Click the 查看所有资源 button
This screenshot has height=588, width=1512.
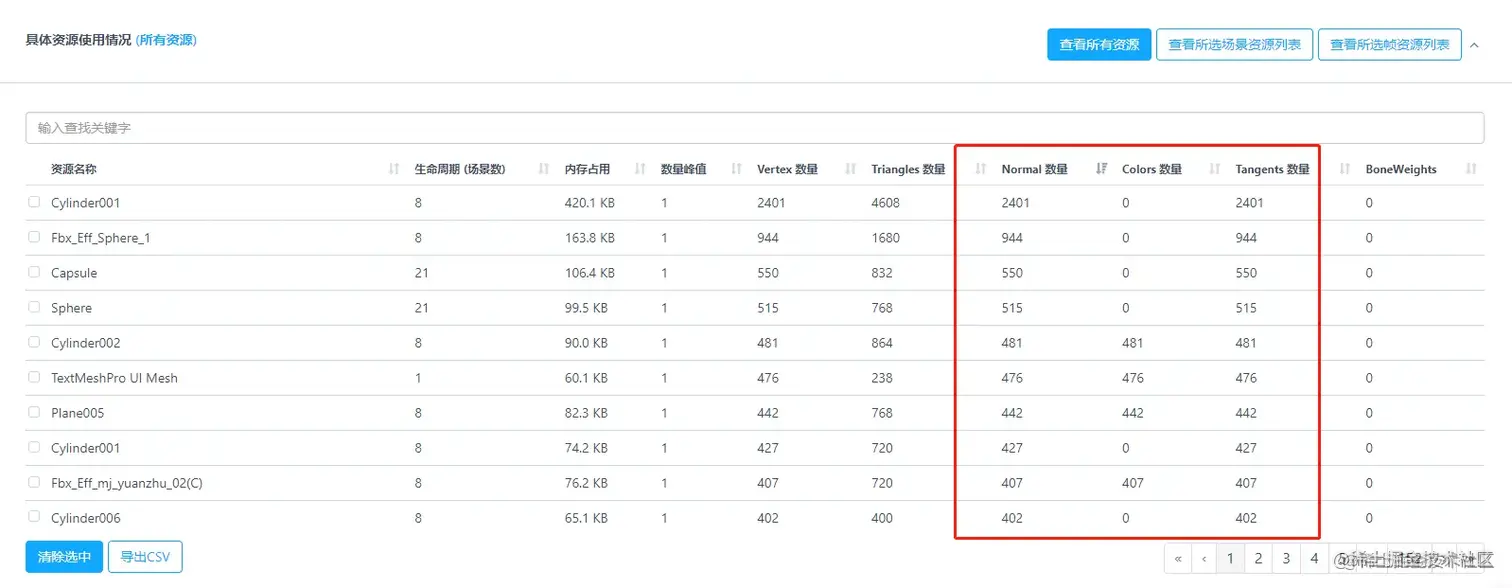pos(1098,44)
